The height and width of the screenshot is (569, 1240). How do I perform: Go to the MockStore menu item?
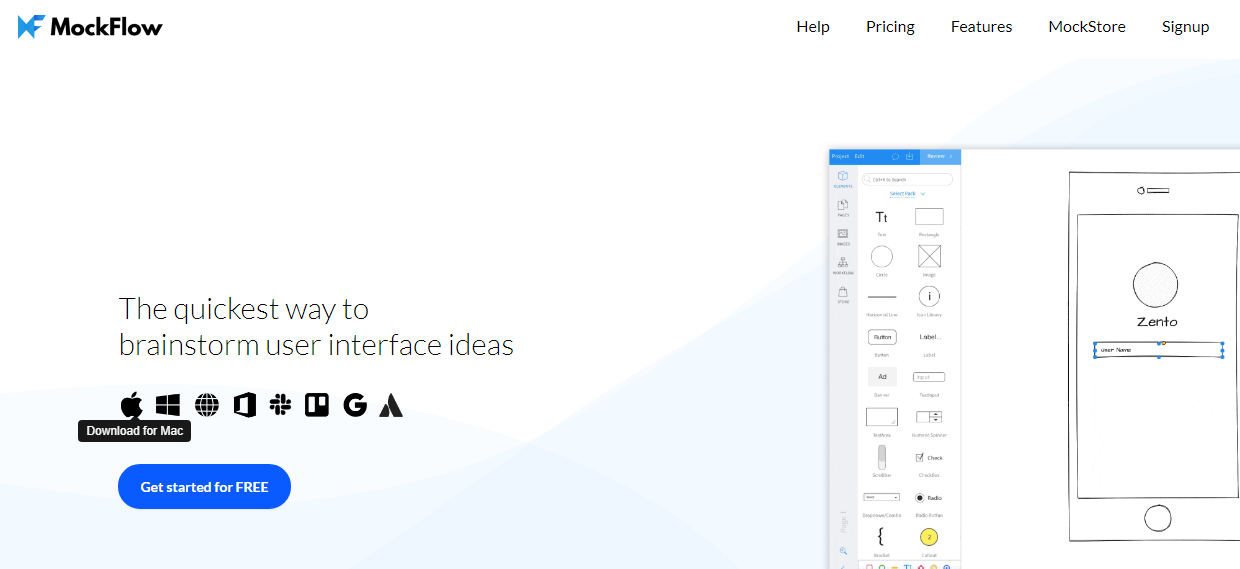(1086, 27)
